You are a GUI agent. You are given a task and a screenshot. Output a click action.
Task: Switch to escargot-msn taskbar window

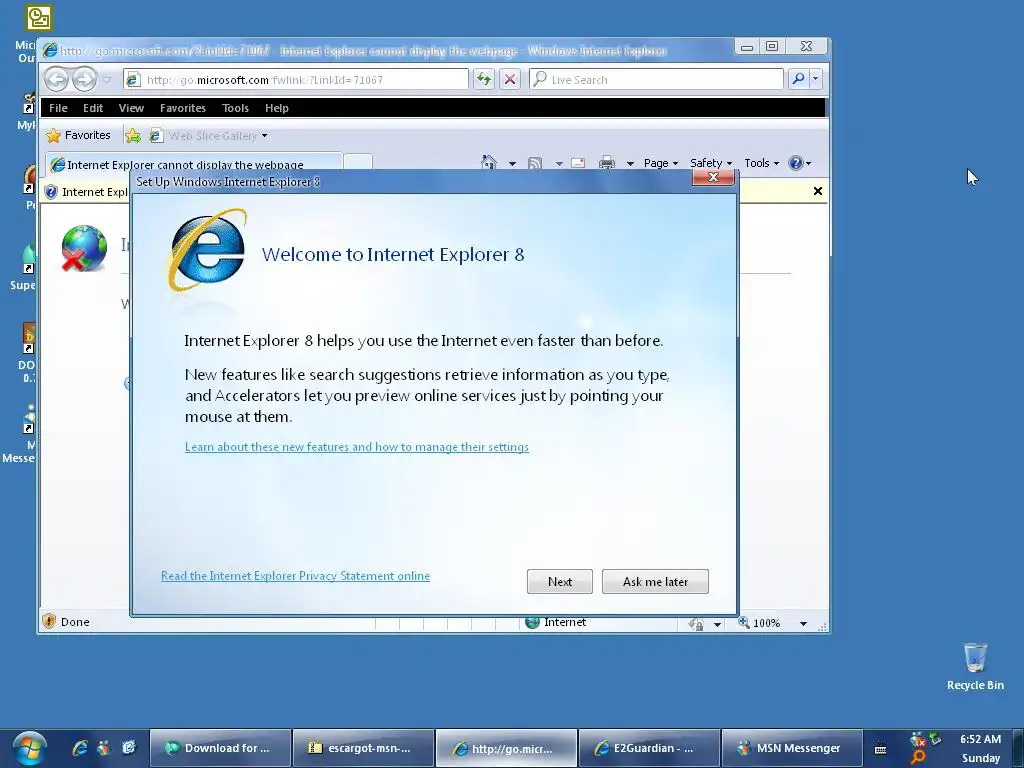[x=363, y=748]
